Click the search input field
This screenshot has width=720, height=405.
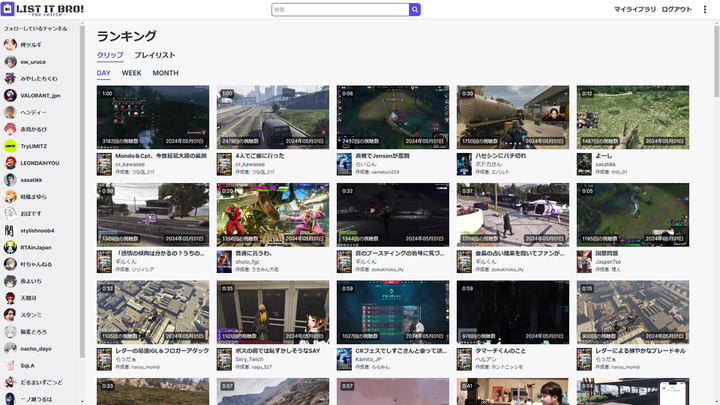tap(340, 10)
